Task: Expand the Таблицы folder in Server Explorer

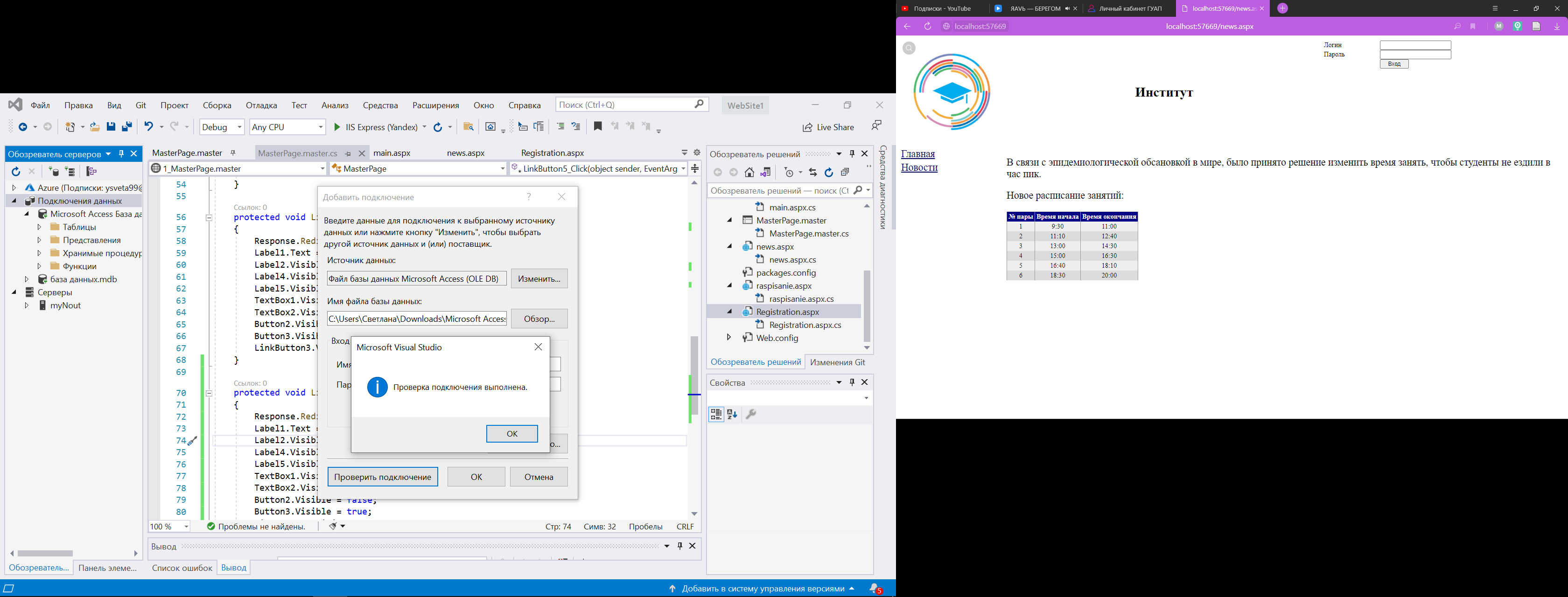Action: coord(40,227)
